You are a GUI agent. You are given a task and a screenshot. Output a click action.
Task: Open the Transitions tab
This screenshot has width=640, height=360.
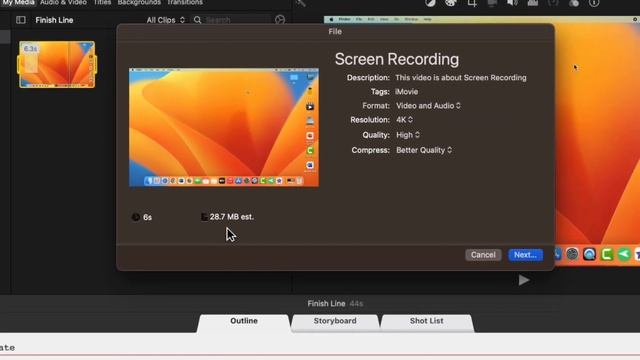[x=184, y=2]
